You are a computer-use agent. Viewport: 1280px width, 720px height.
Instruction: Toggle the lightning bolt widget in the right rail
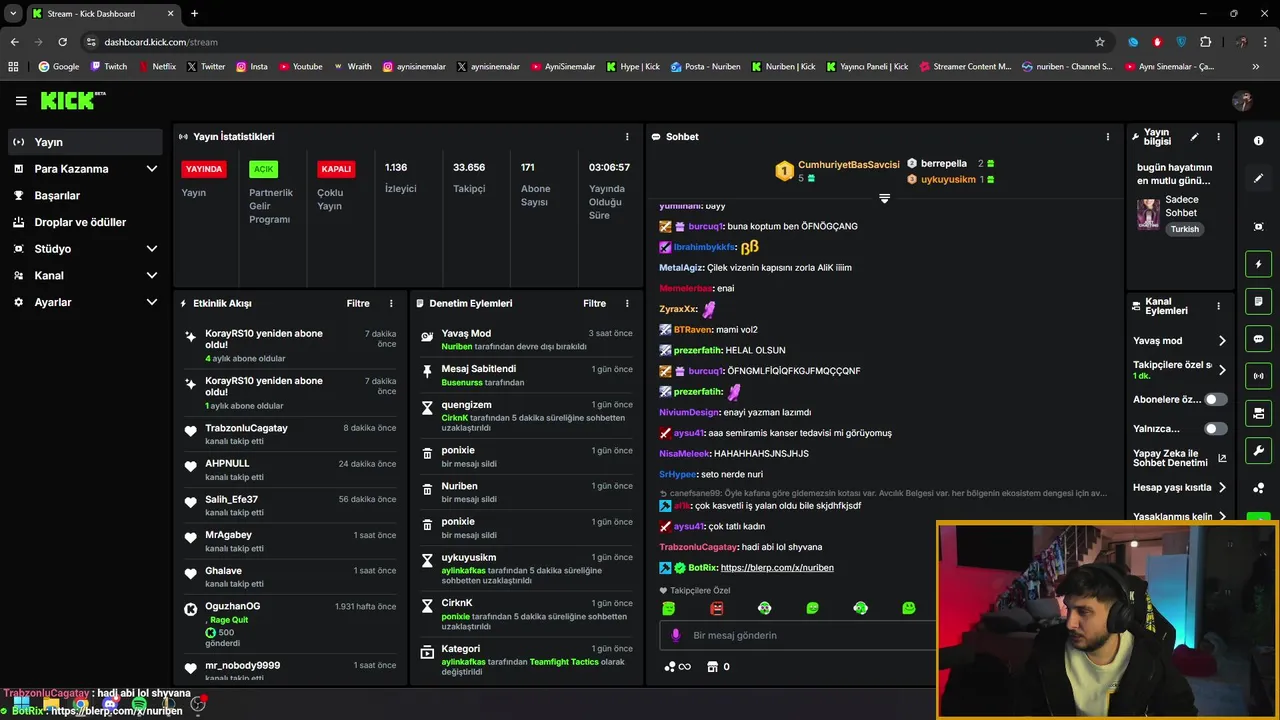pos(1259,264)
